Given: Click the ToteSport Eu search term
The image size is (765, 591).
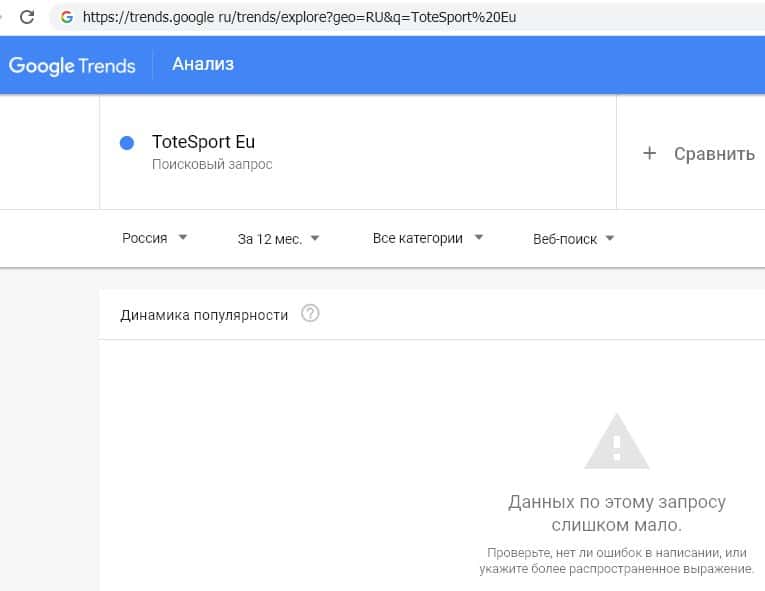Looking at the screenshot, I should click(x=203, y=142).
